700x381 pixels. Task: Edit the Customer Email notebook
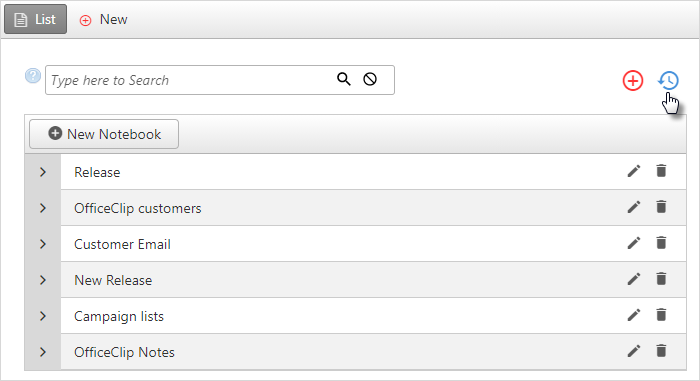(633, 243)
